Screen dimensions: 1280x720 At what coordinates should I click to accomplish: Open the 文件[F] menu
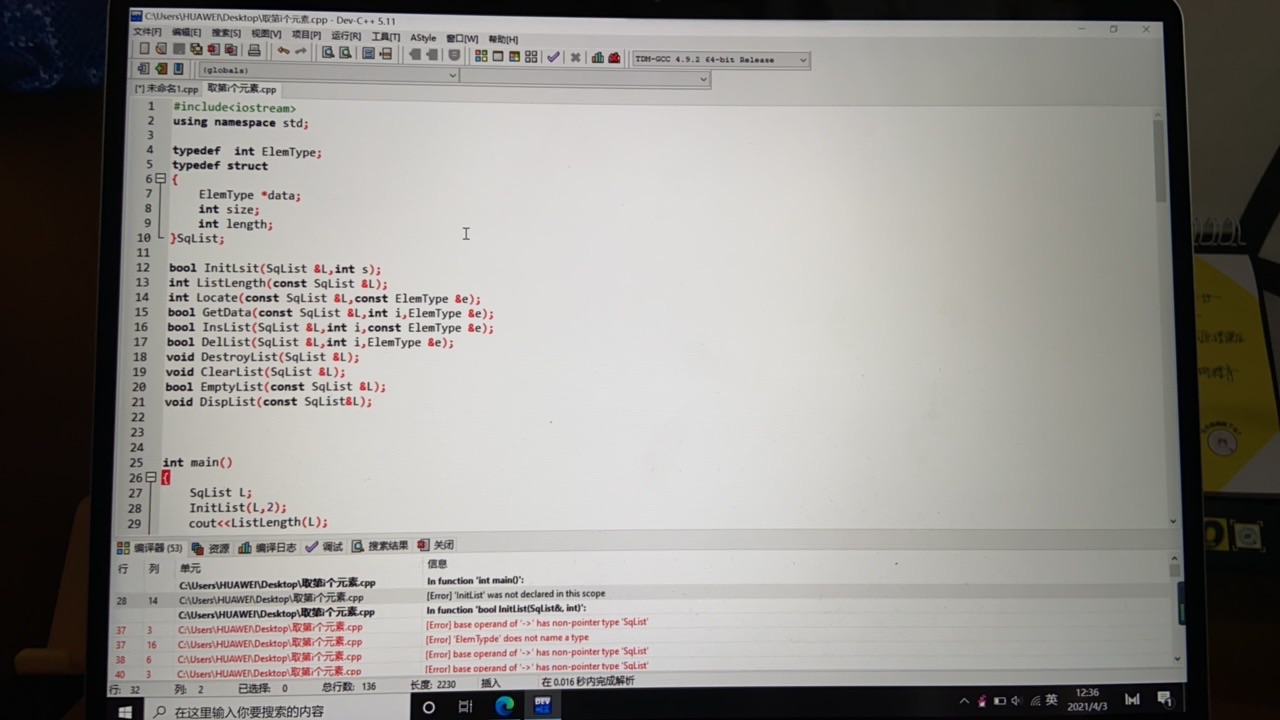(x=147, y=33)
